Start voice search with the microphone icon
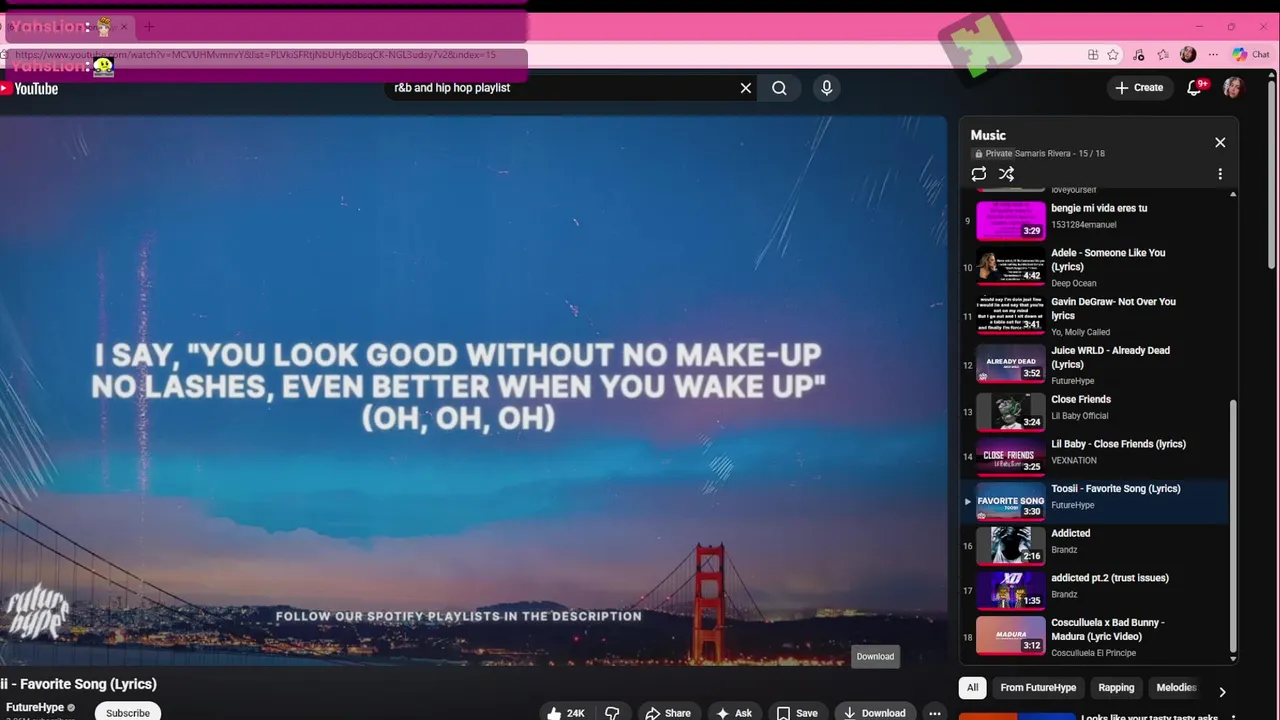This screenshot has width=1280, height=720. click(826, 88)
